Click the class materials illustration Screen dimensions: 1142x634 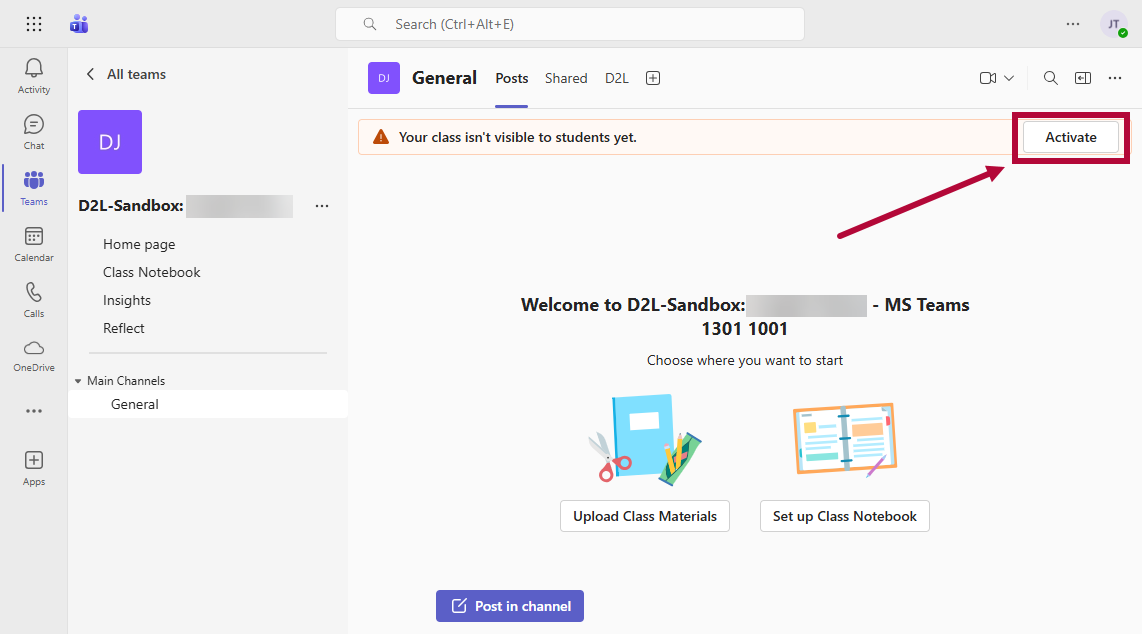point(645,440)
